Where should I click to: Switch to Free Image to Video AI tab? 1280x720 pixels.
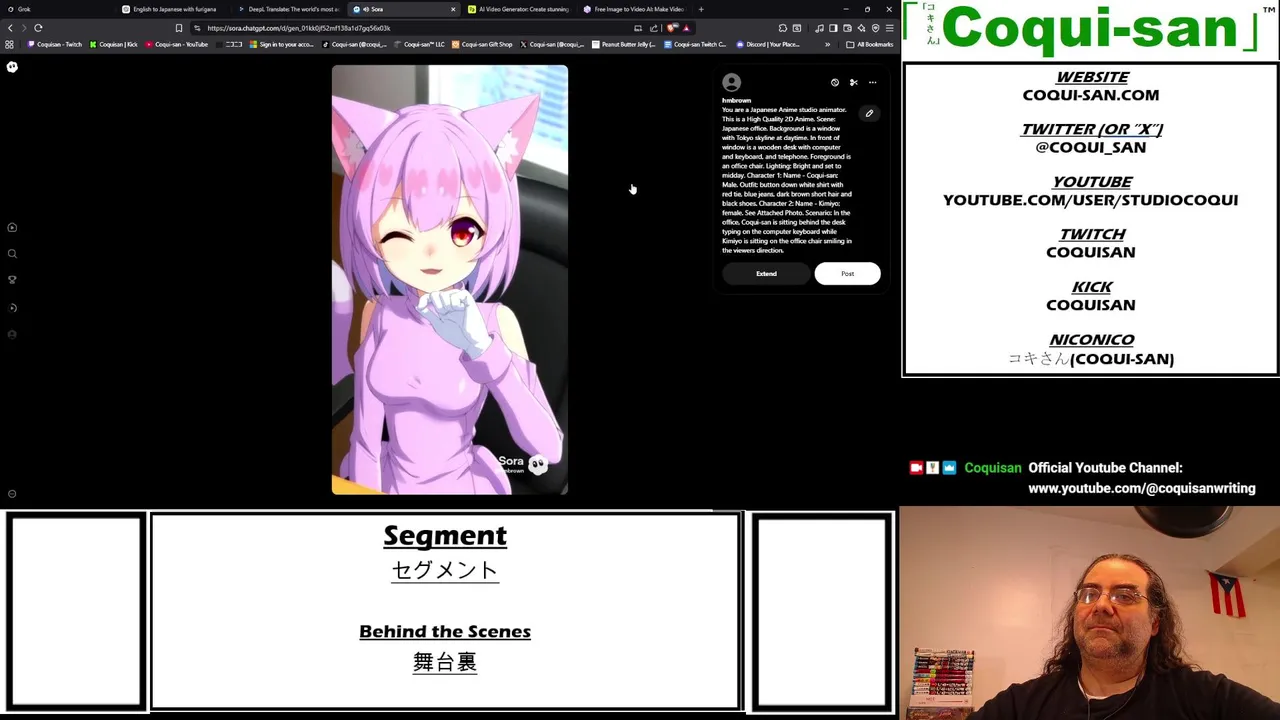636,9
